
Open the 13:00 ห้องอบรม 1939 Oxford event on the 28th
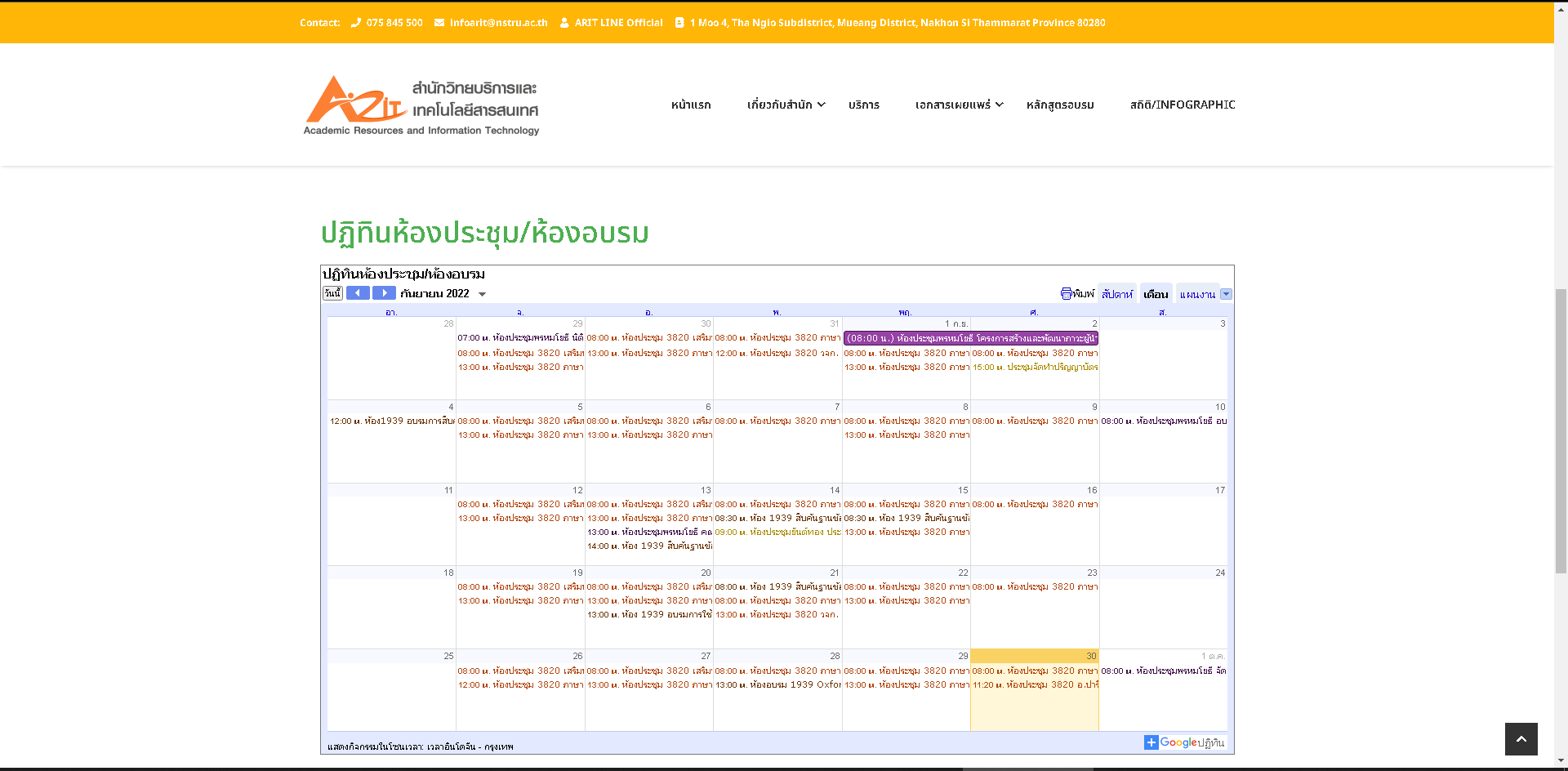point(777,685)
